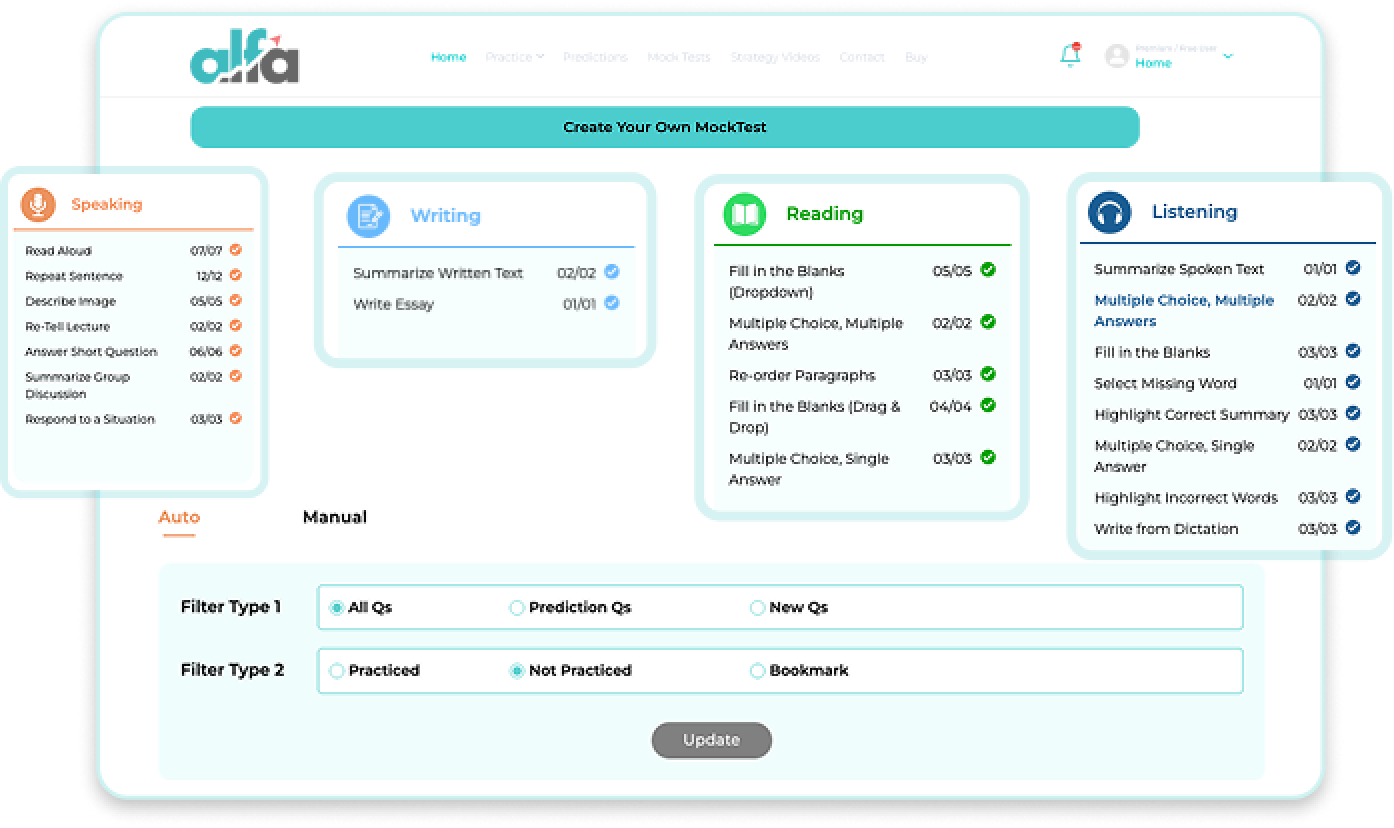This screenshot has width=1394, height=828.
Task: Open the Contact menu item
Action: tap(862, 57)
